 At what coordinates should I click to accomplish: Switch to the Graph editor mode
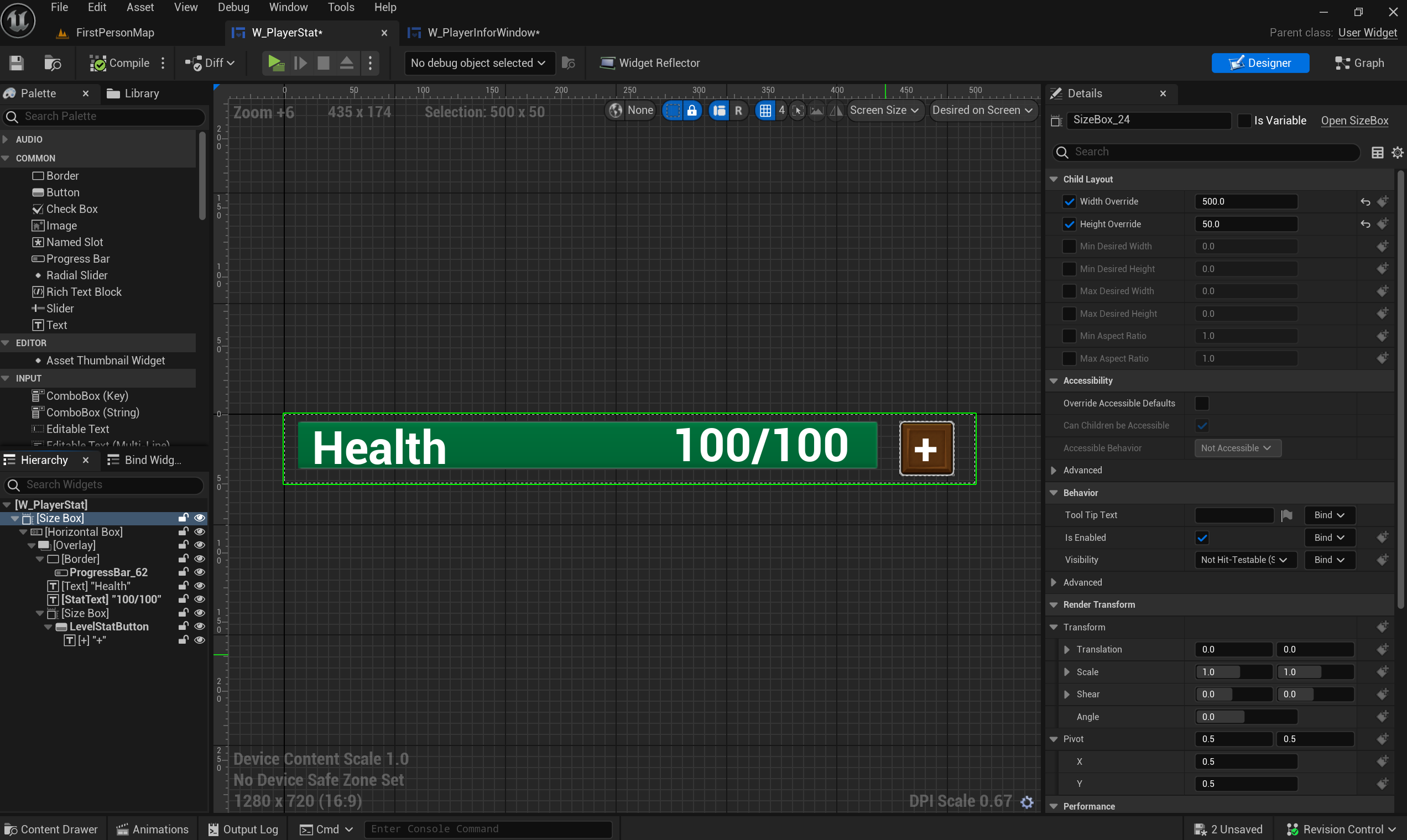click(1359, 63)
